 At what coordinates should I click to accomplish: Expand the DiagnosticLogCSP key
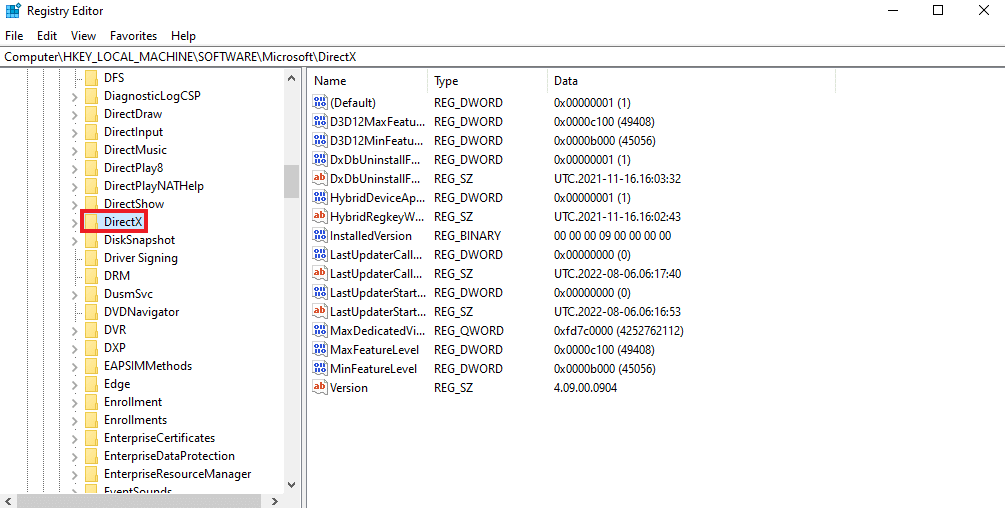[74, 97]
